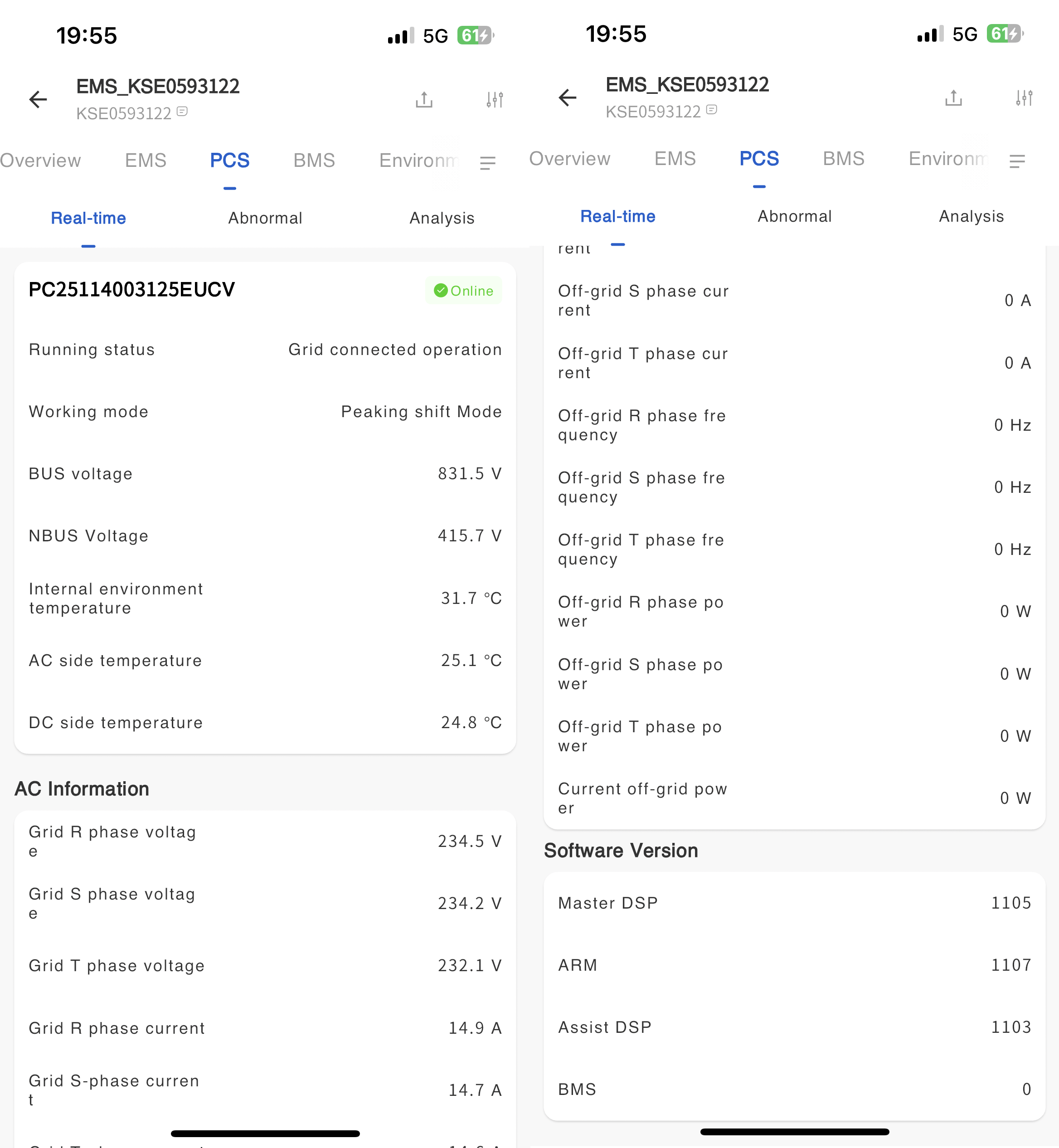Image resolution: width=1059 pixels, height=1148 pixels.
Task: Tap the Online status badge
Action: click(x=463, y=291)
